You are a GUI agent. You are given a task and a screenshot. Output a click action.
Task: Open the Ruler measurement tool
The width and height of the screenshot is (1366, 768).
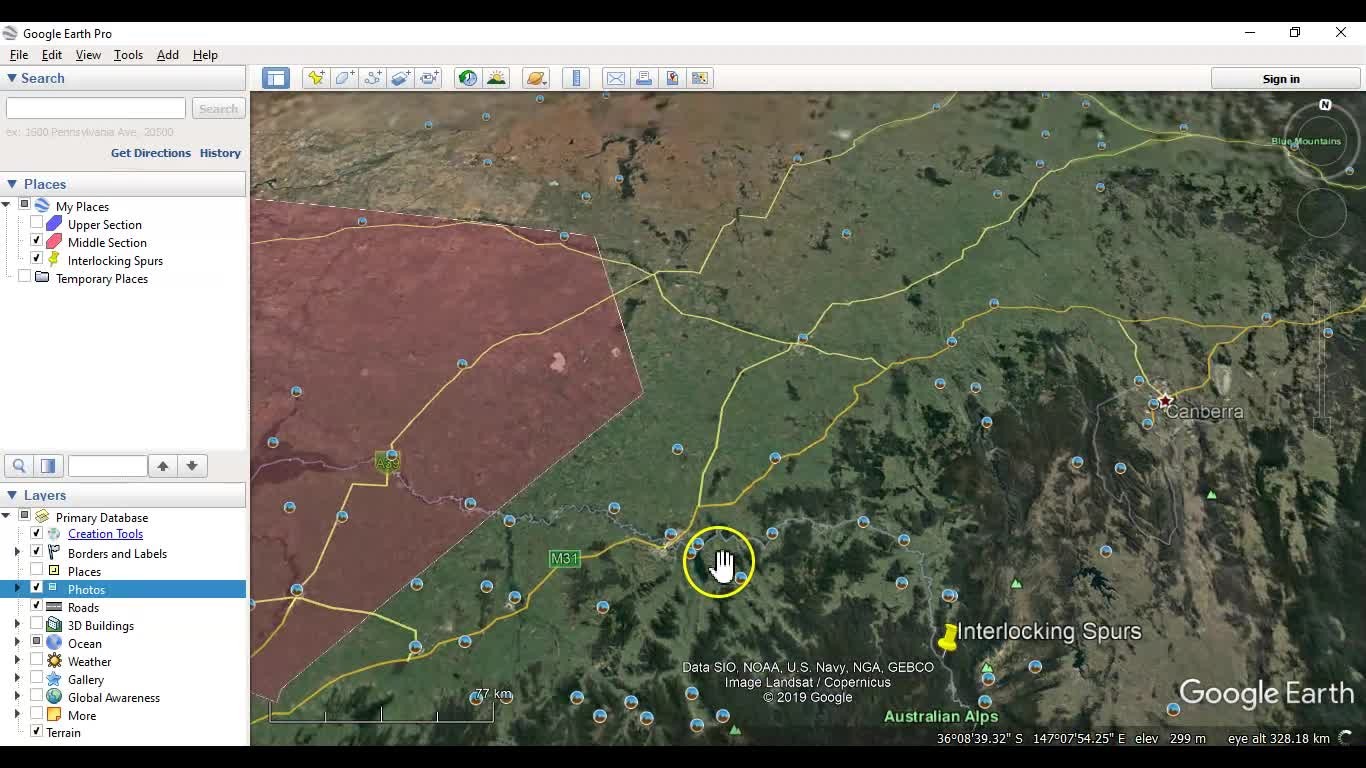(576, 77)
